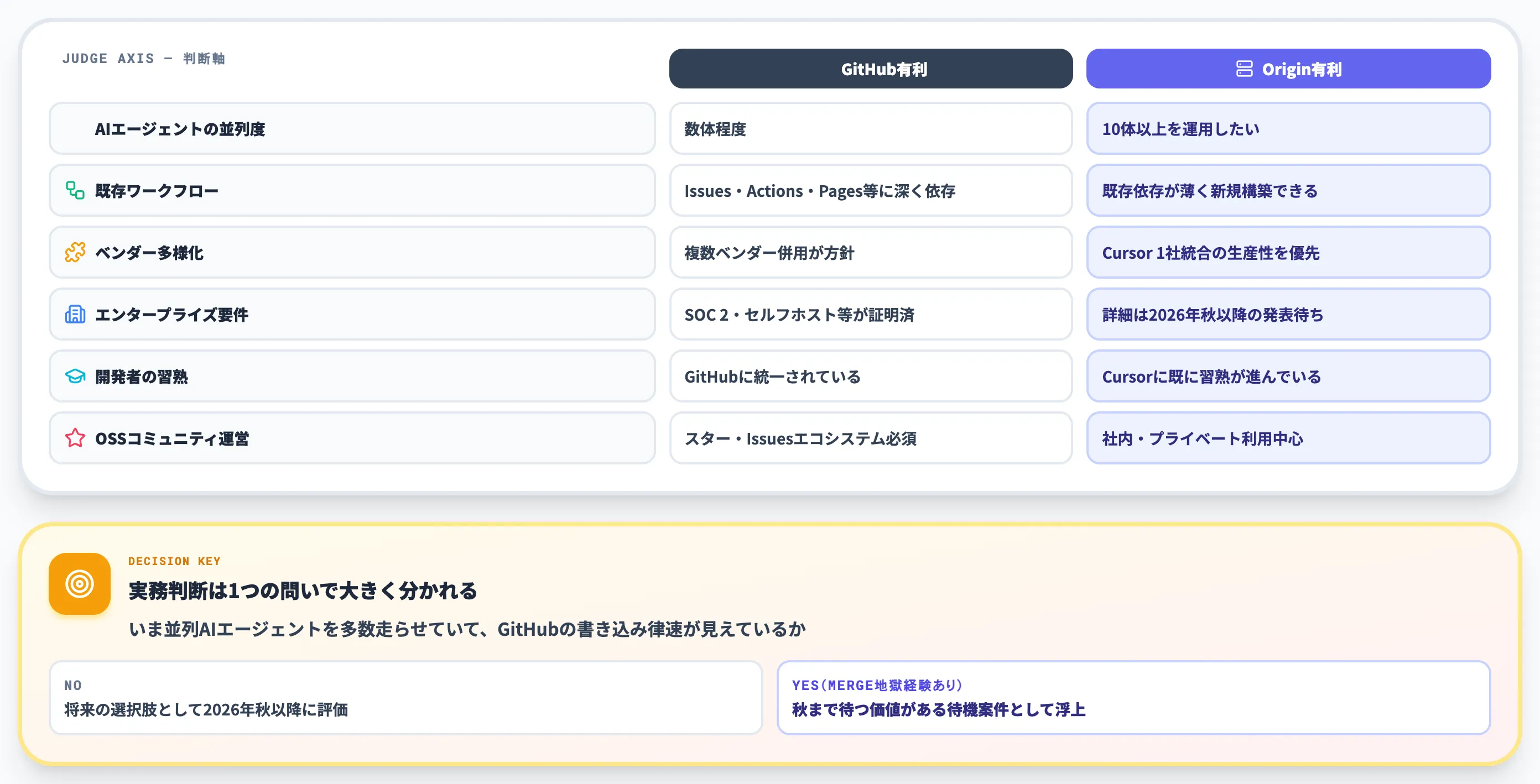
Task: Click the 実務判断は1つの問いで大きく分かれる heading
Action: point(303,591)
